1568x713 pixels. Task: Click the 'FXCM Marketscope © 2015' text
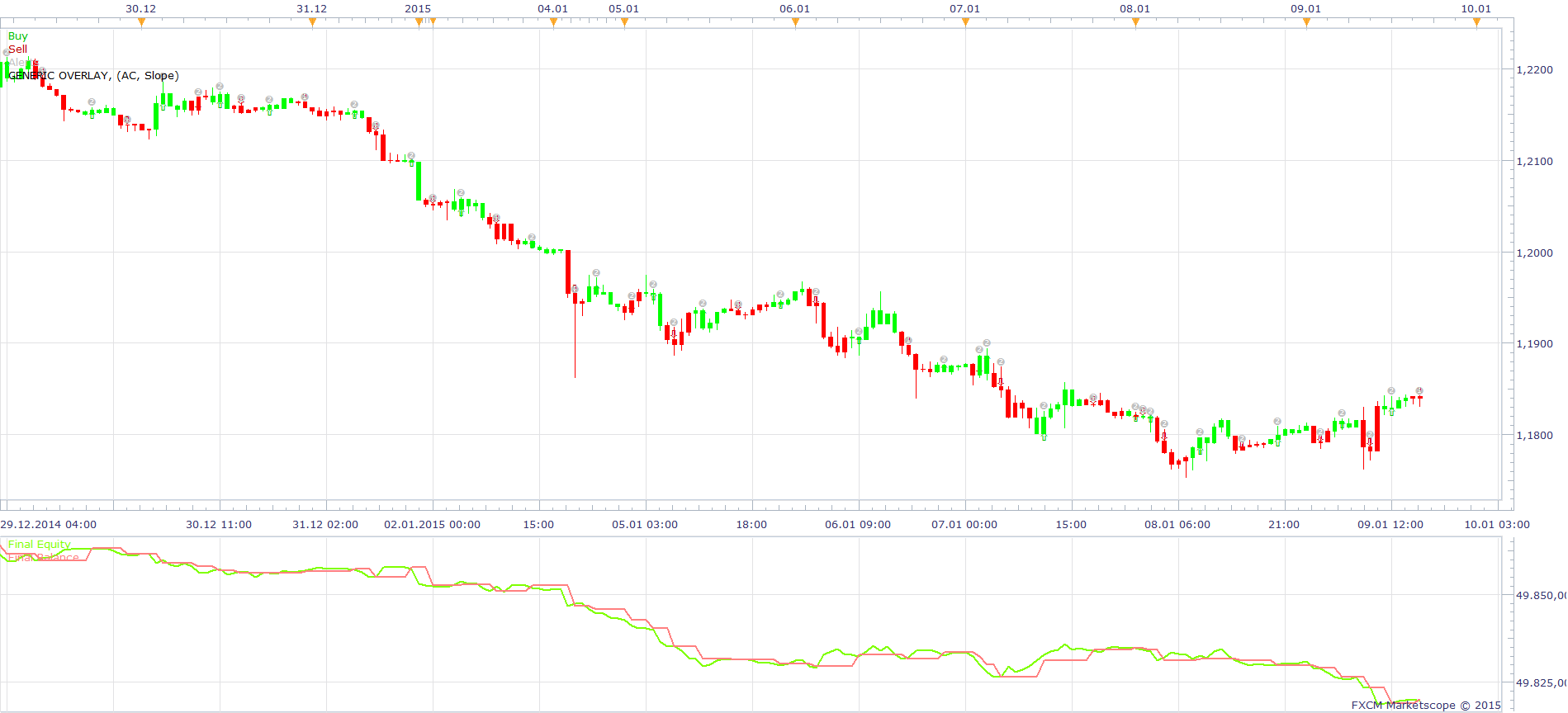click(1426, 706)
